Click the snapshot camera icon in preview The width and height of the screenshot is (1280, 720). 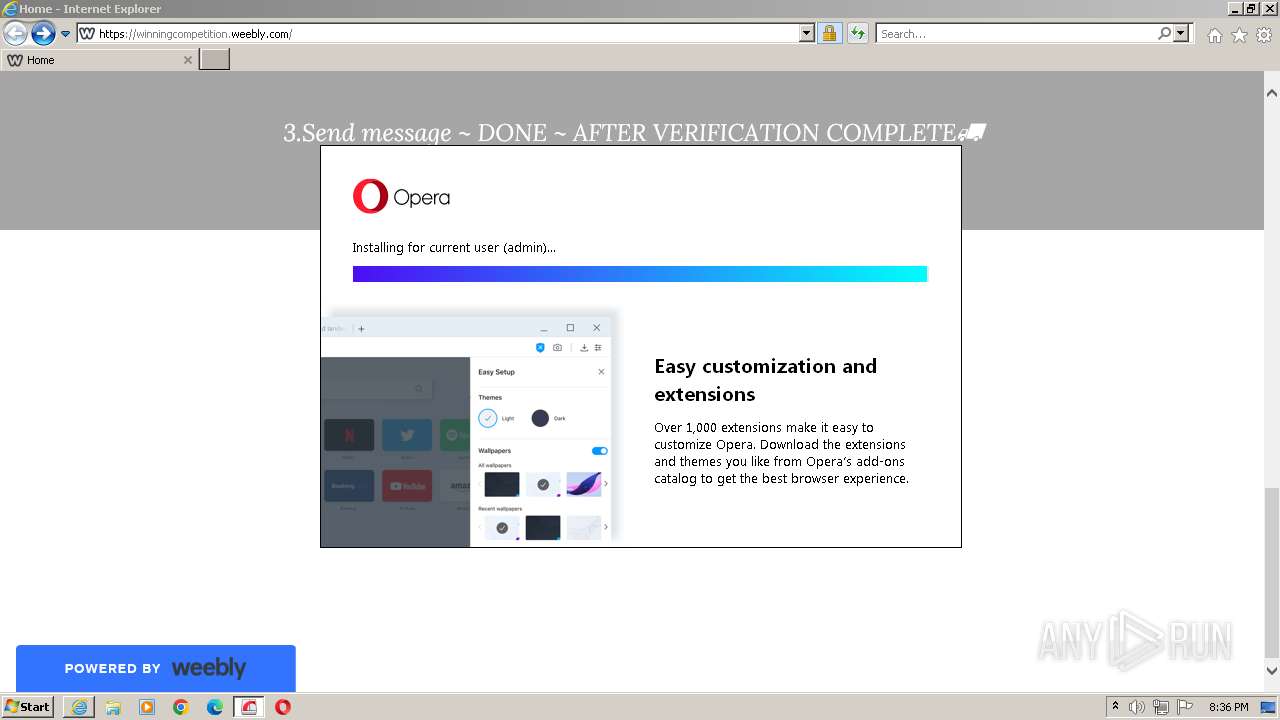(x=557, y=348)
